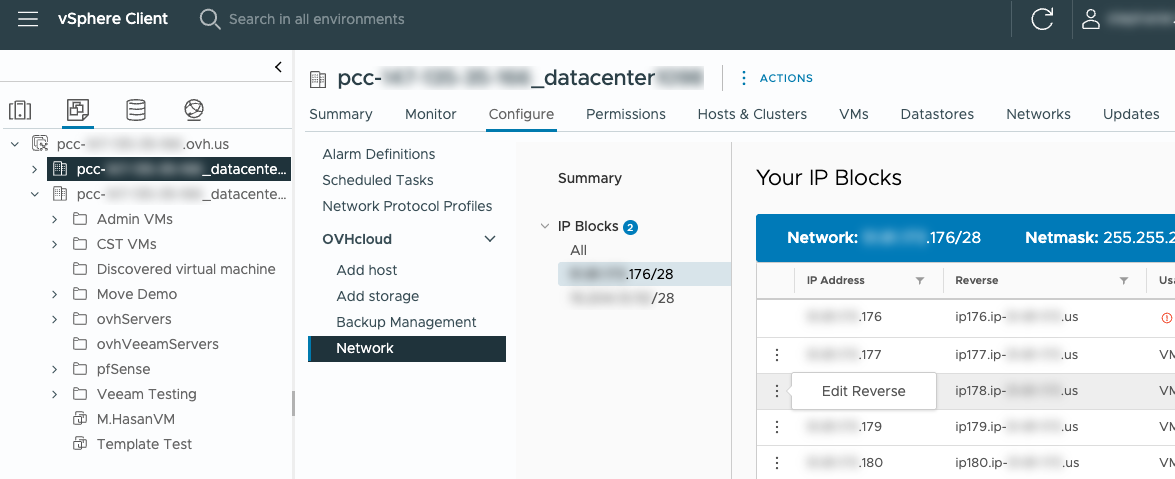Screen dimensions: 1175x479
Task: Click the datacenter icon beside the title
Action: coord(318,78)
